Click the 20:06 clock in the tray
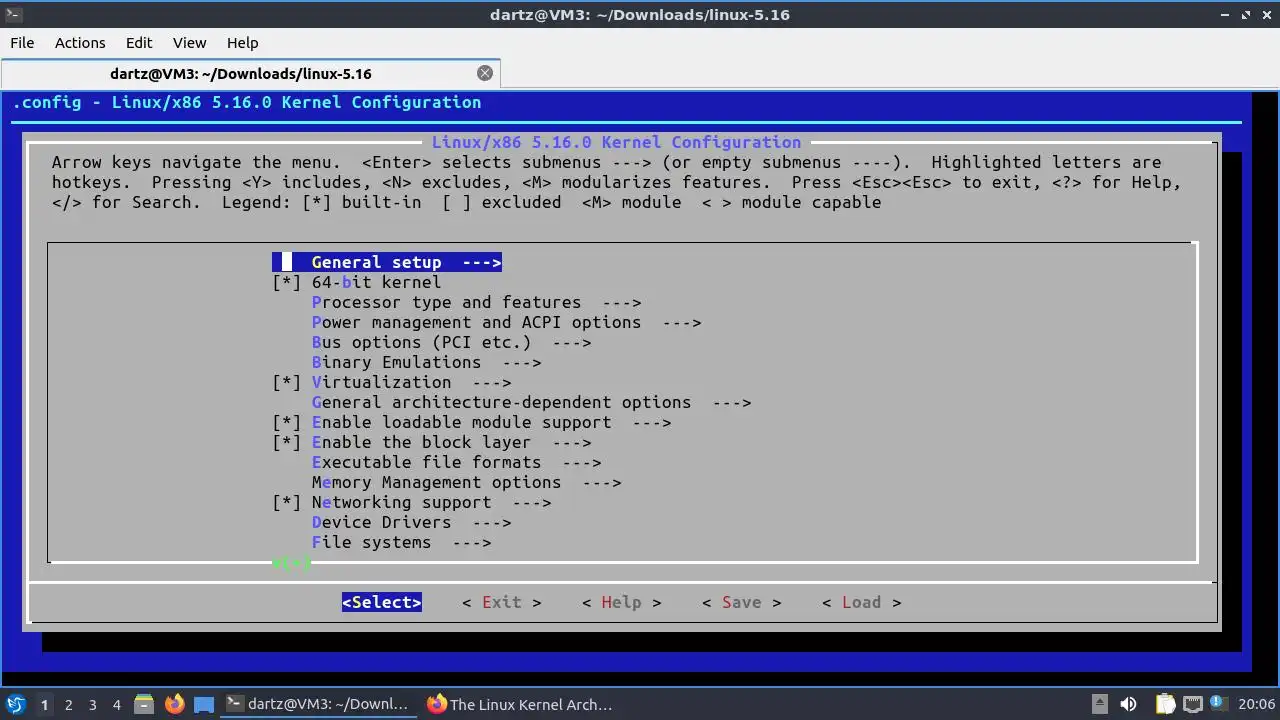 point(1257,704)
